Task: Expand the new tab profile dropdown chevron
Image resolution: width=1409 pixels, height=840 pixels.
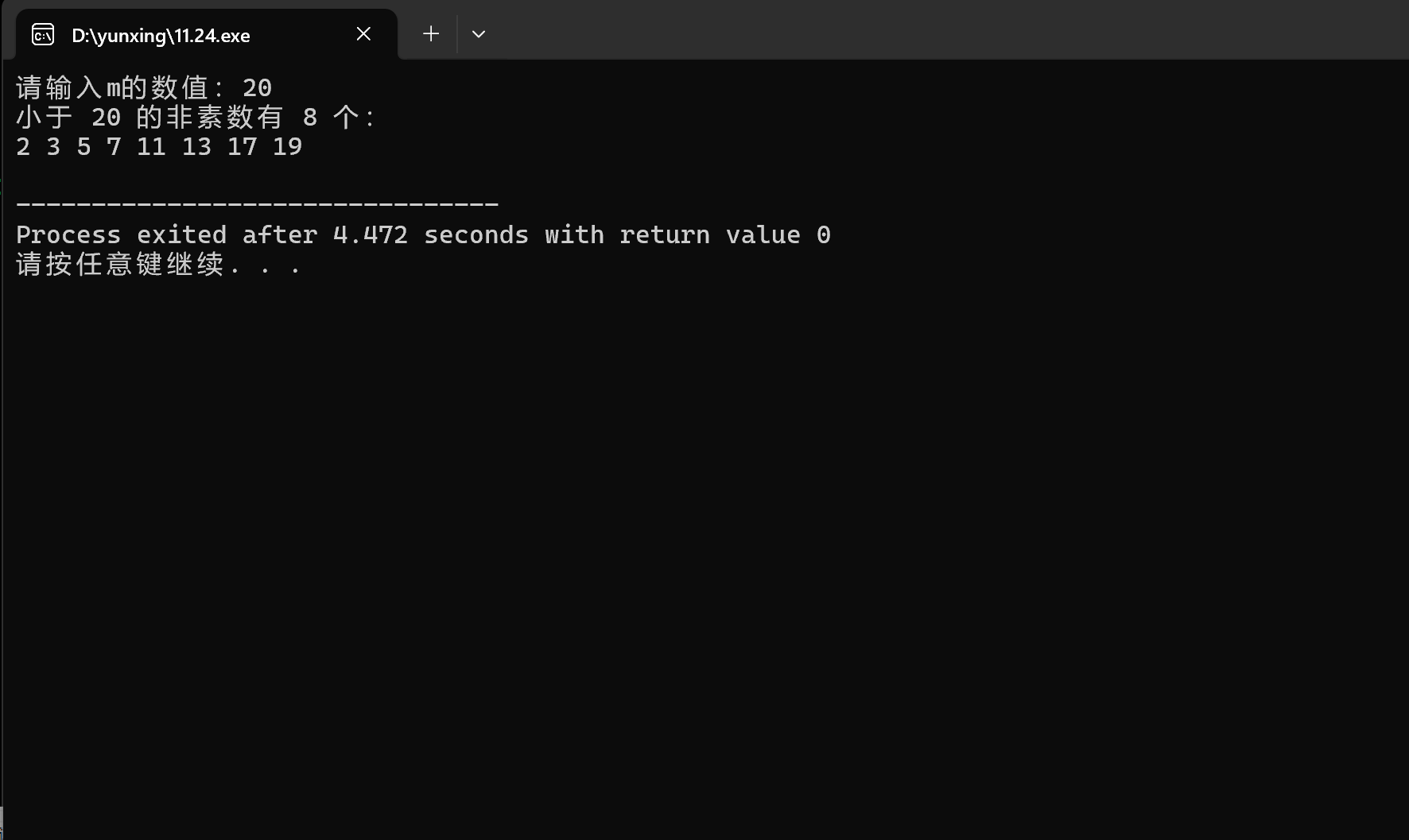Action: [479, 33]
